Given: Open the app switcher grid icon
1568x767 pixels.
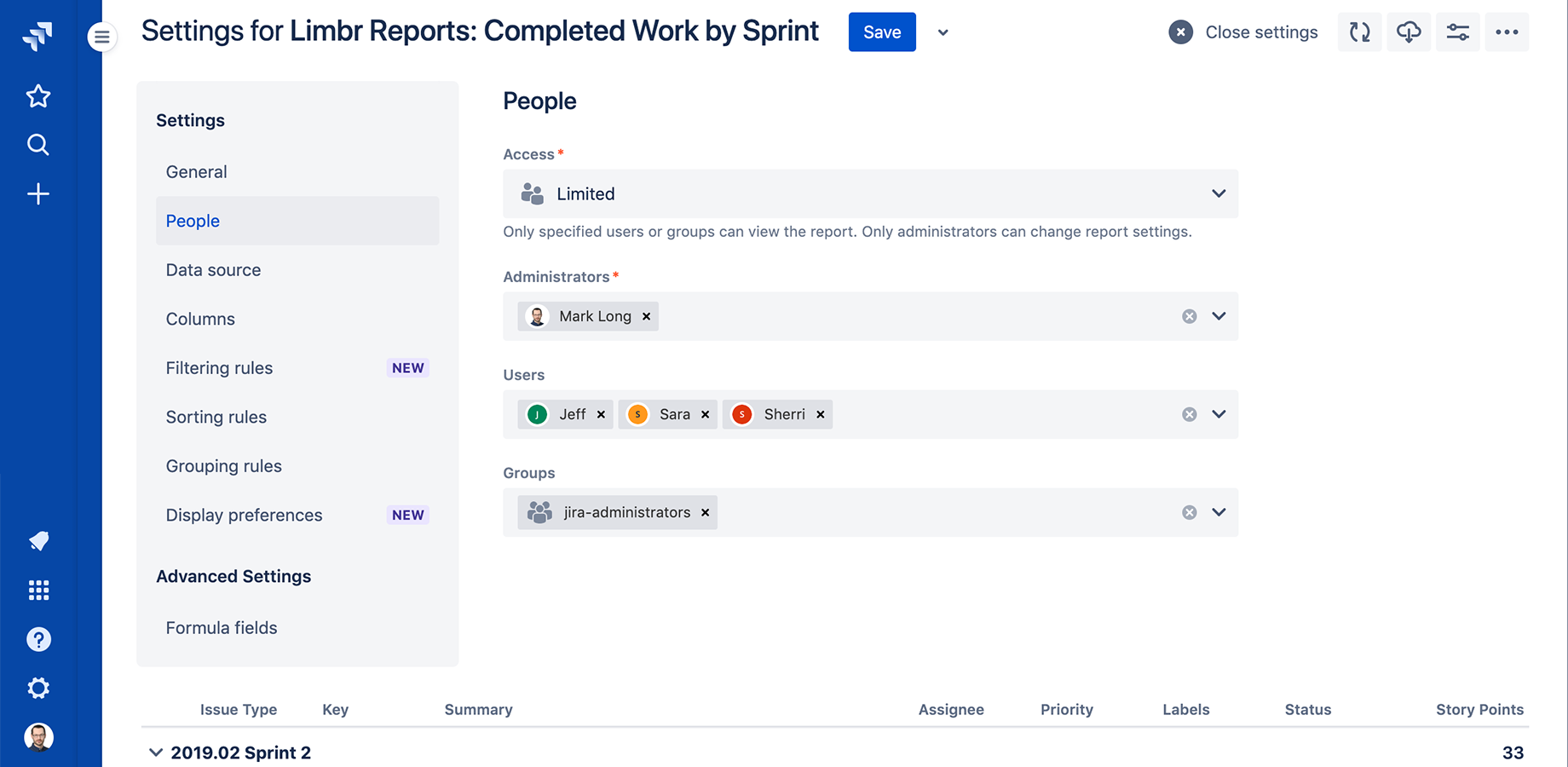Looking at the screenshot, I should click(x=38, y=590).
